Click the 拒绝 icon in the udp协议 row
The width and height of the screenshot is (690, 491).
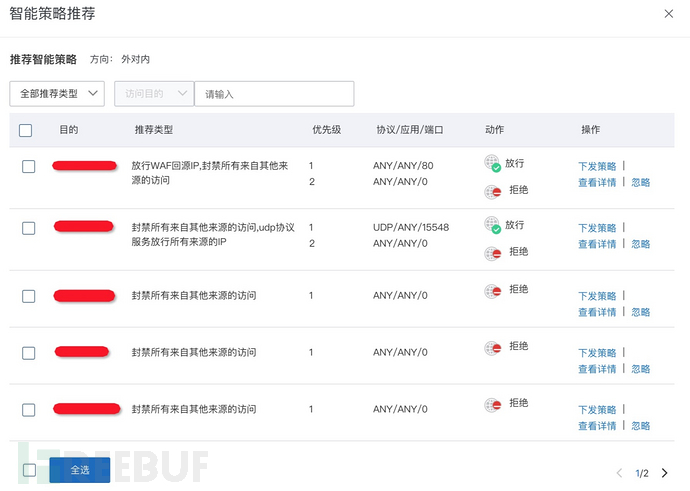[x=492, y=253]
